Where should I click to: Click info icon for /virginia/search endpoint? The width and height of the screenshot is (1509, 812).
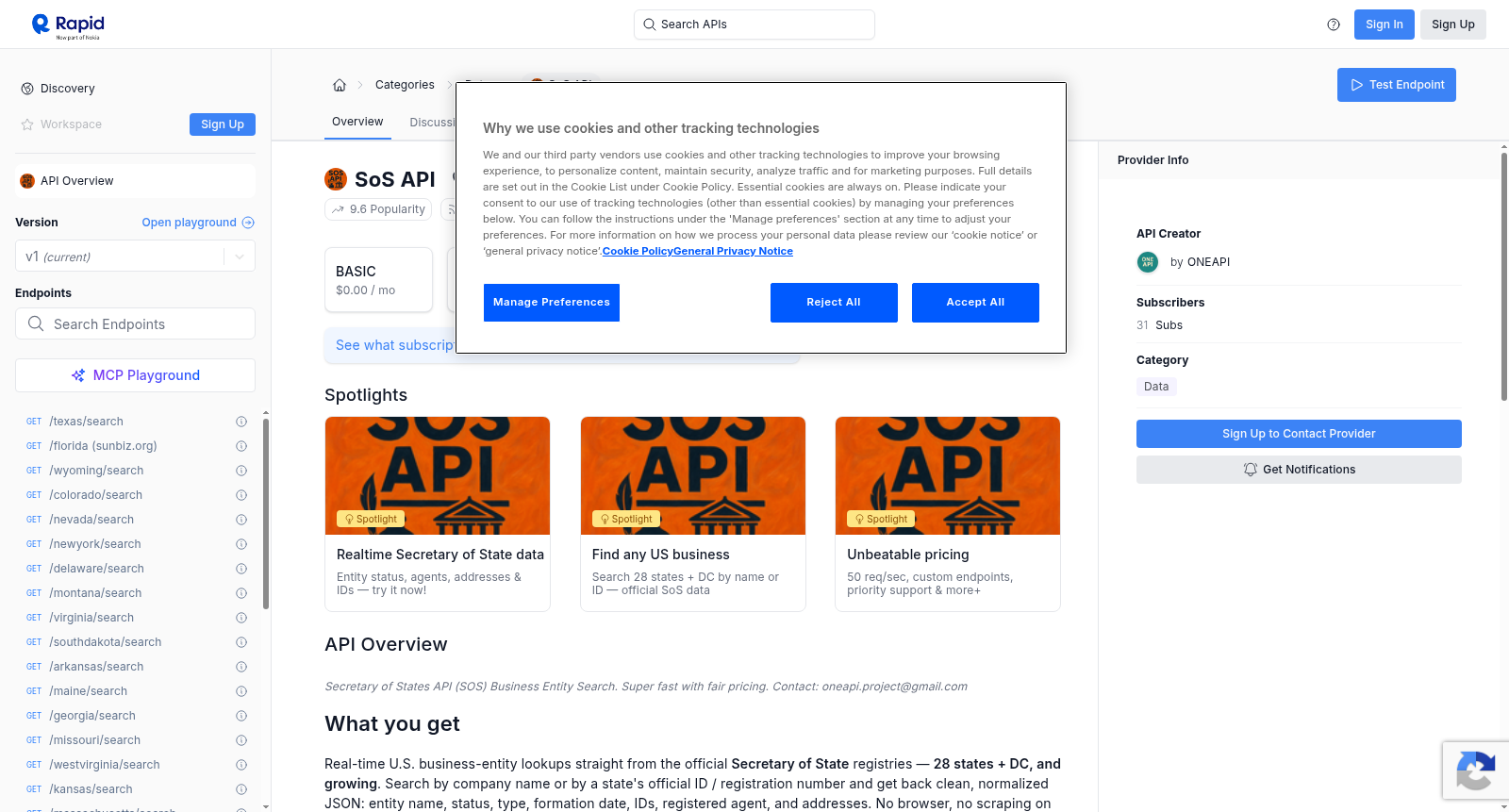(x=241, y=618)
